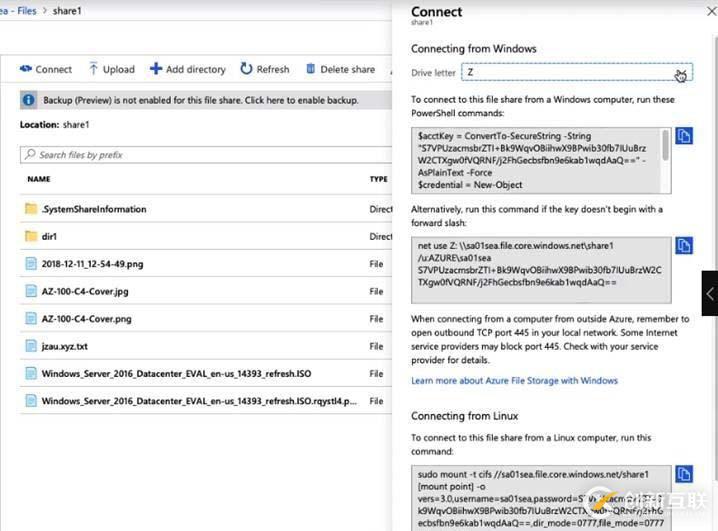Click the Add directory plus icon
The height and width of the screenshot is (531, 718).
click(x=156, y=69)
